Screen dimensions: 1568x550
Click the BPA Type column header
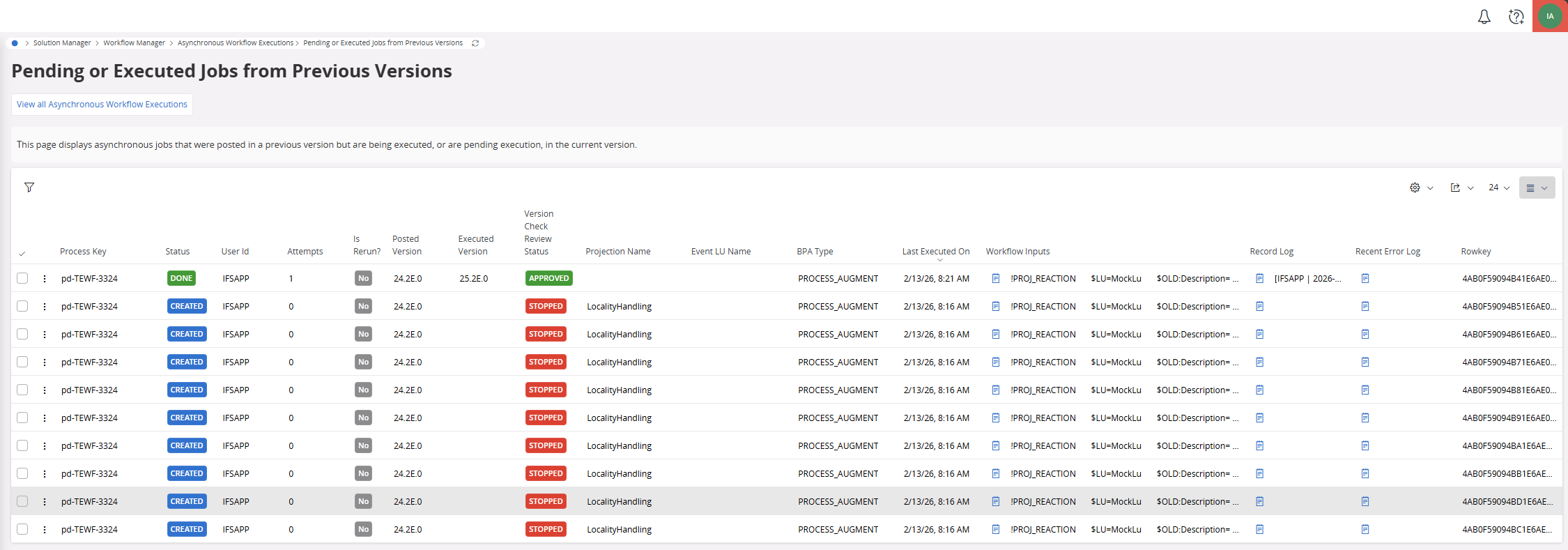pos(815,252)
